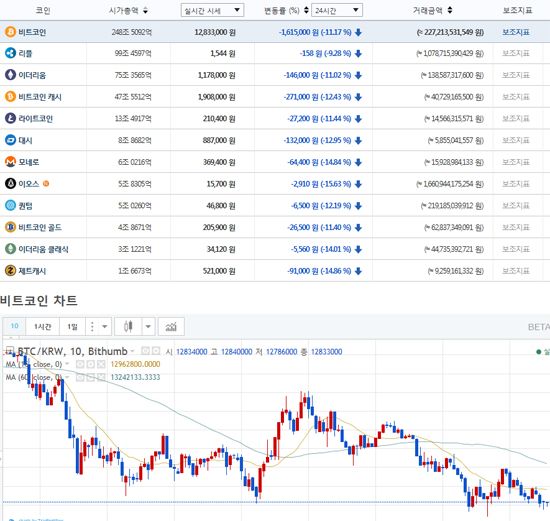
Task: Click the EOS coin icon in 이오스 row
Action: [10, 183]
